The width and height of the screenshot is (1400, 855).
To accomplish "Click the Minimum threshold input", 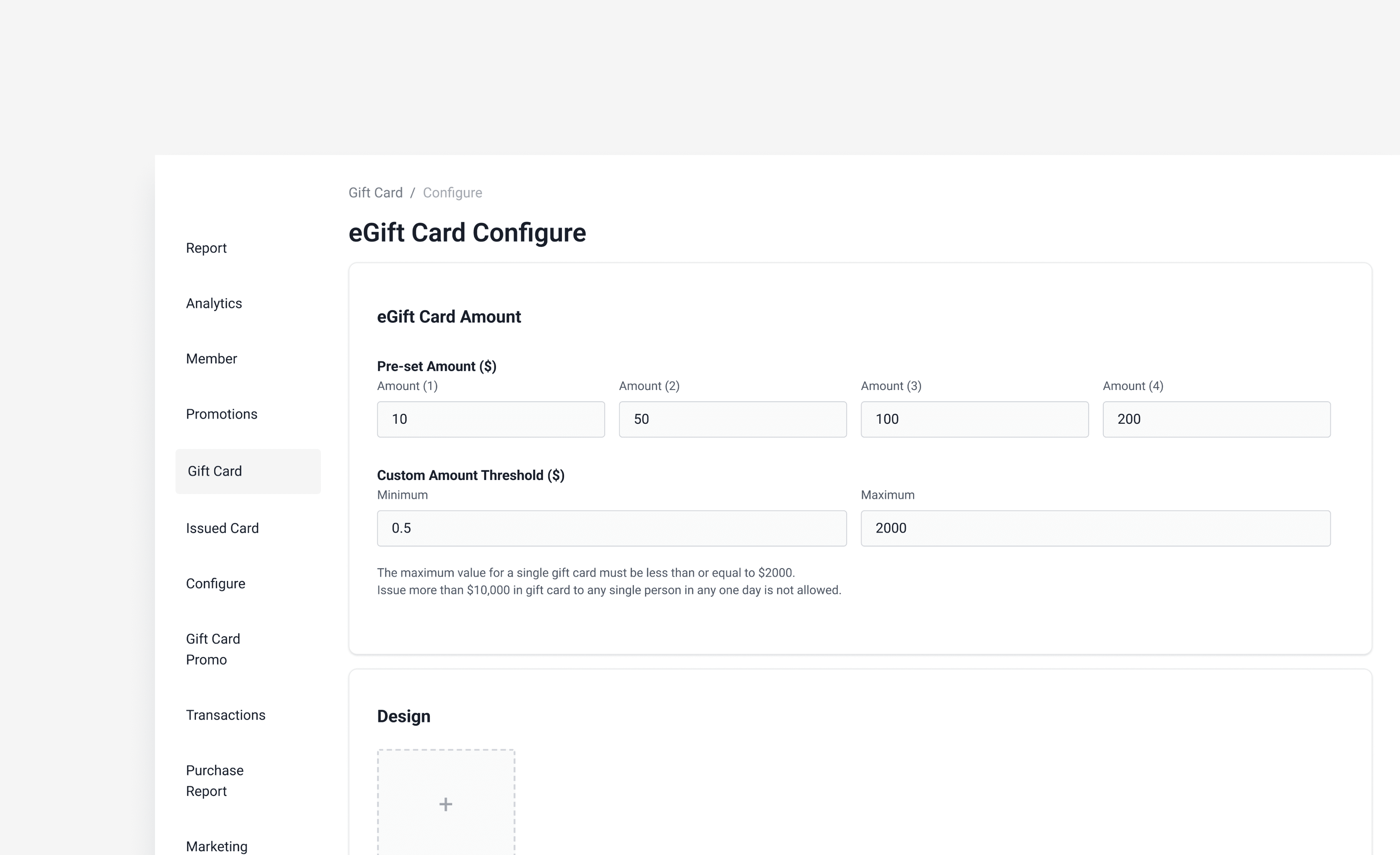I will (611, 528).
